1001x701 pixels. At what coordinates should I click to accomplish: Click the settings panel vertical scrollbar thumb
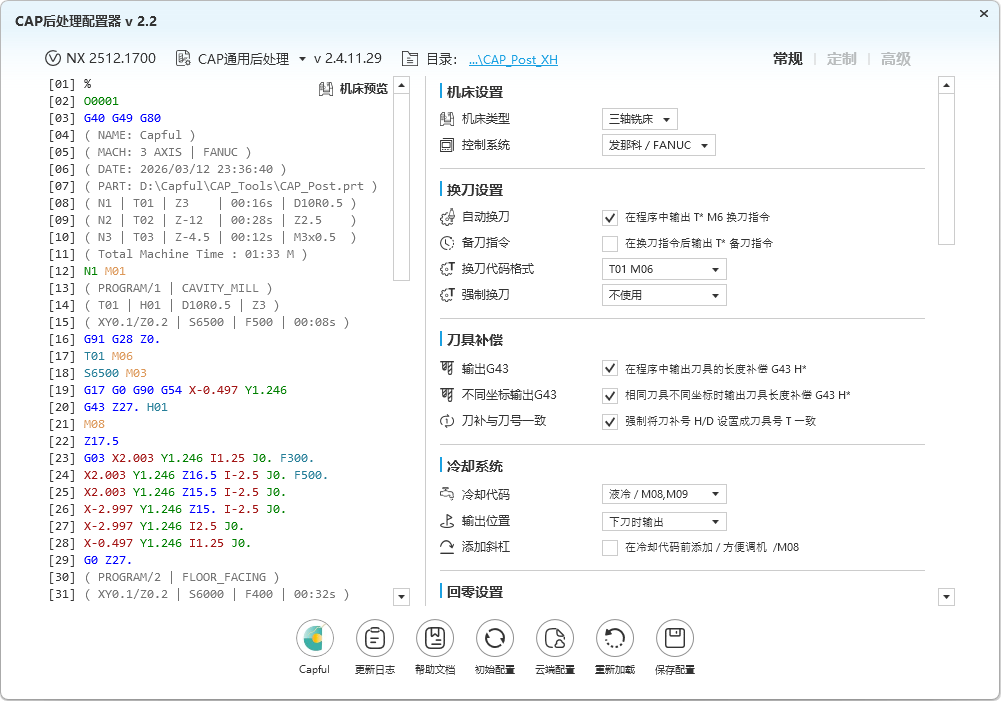(947, 170)
